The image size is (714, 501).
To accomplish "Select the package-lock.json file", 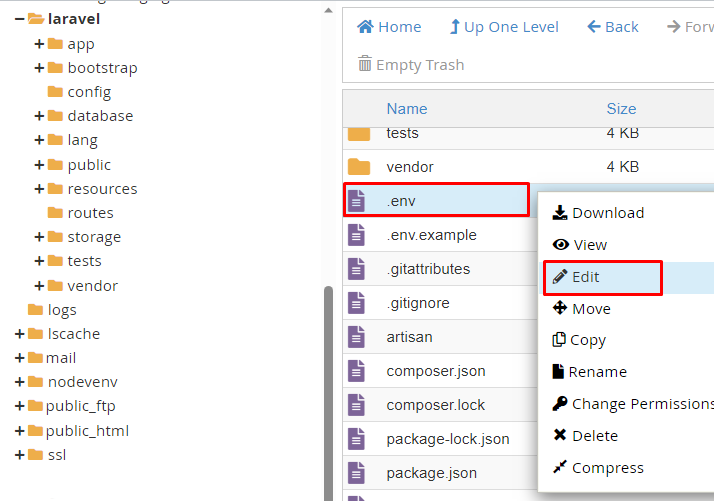I will [440, 439].
